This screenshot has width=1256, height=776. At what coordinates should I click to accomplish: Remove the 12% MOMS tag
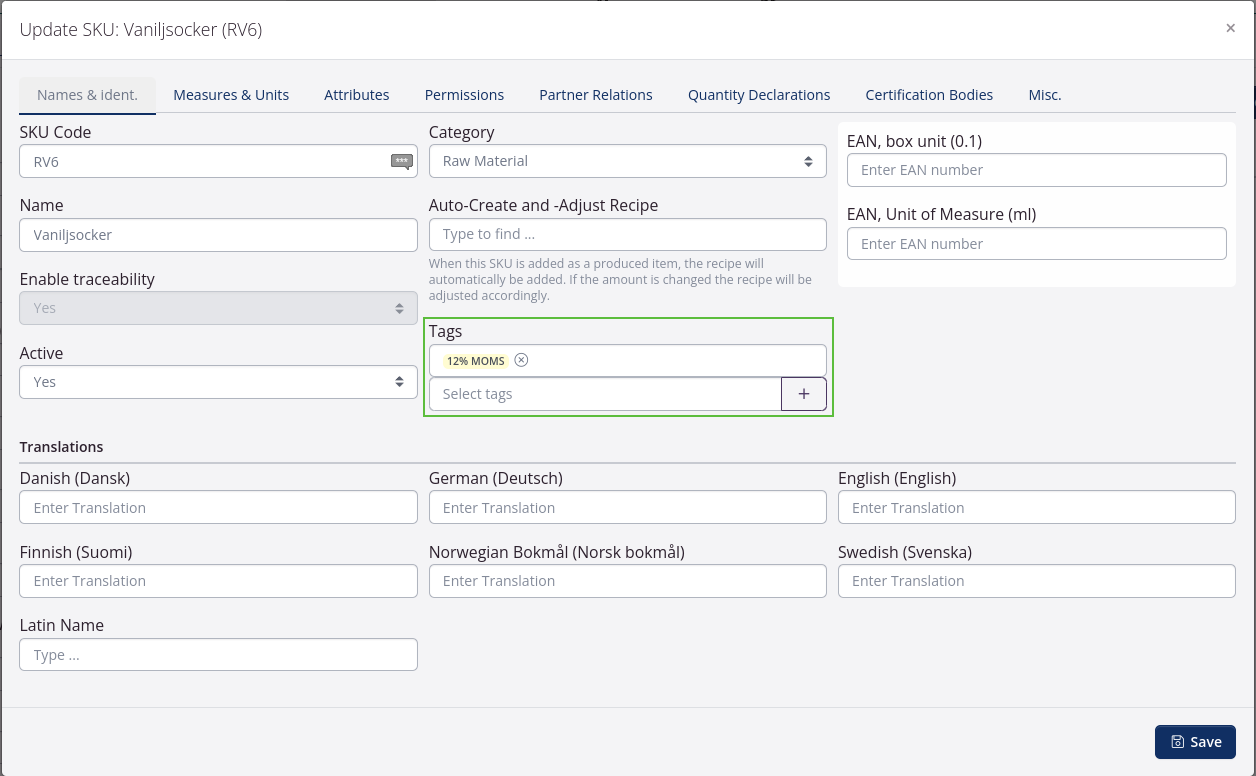pos(520,360)
